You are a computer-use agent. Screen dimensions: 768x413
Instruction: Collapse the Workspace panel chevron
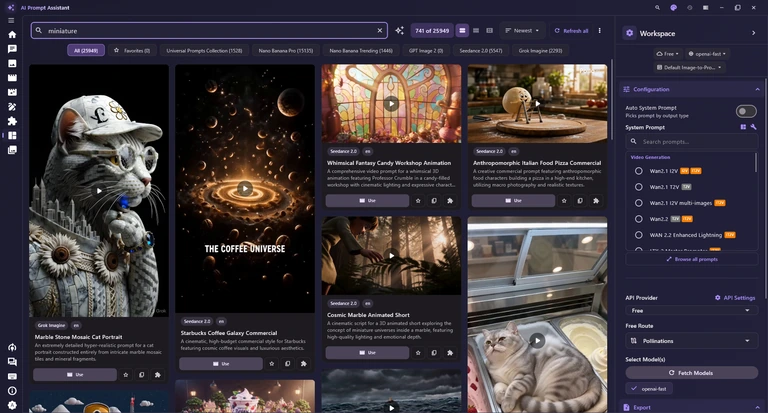point(753,33)
